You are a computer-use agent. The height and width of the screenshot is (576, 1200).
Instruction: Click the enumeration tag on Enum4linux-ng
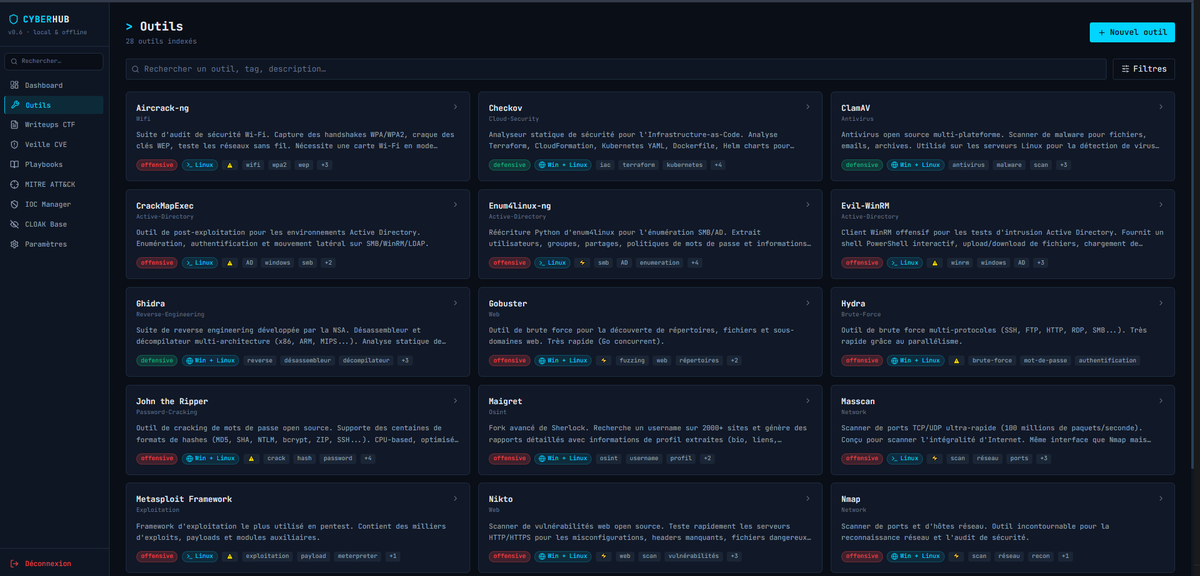click(659, 262)
